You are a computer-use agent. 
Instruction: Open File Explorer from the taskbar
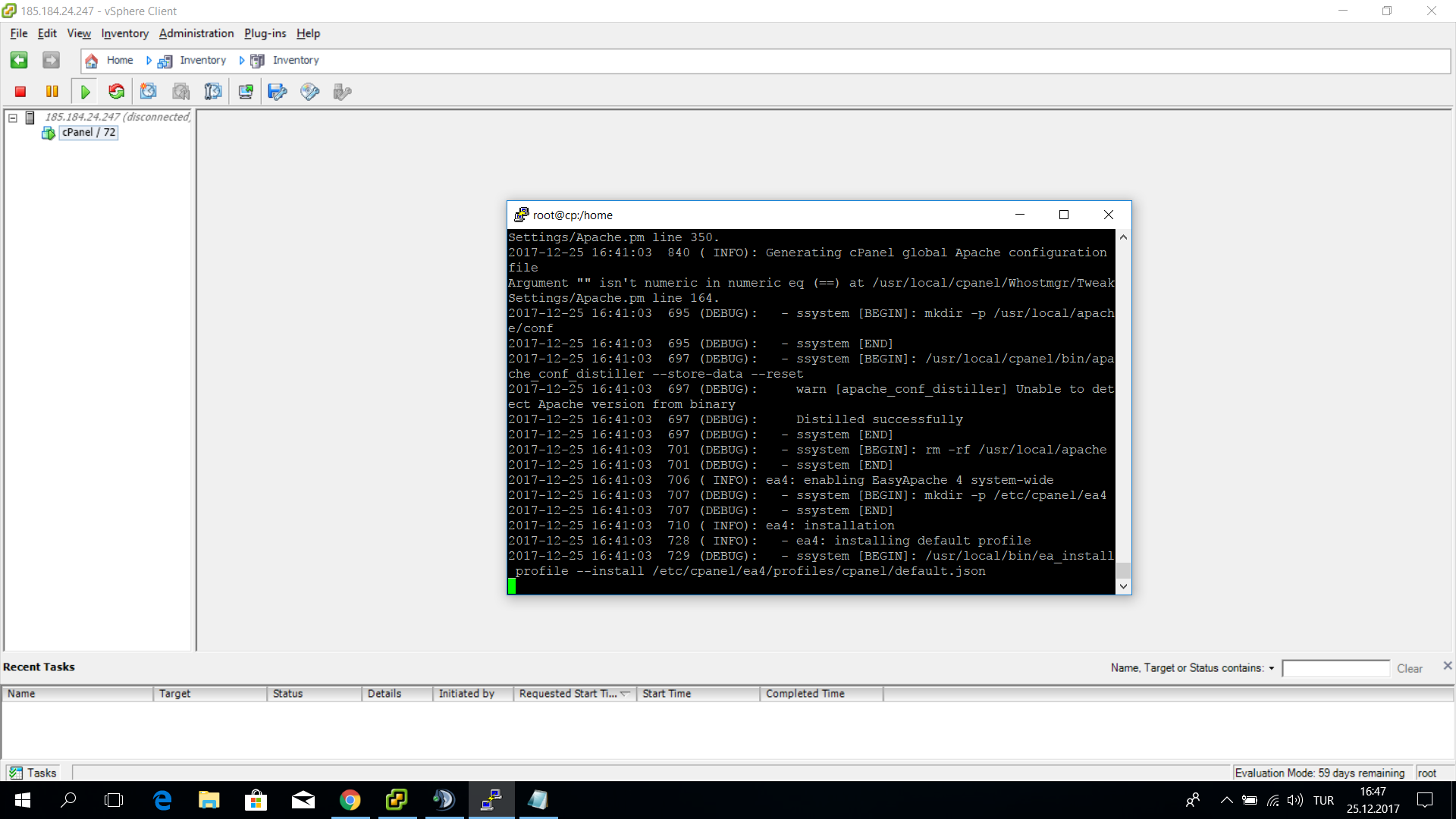click(x=209, y=800)
